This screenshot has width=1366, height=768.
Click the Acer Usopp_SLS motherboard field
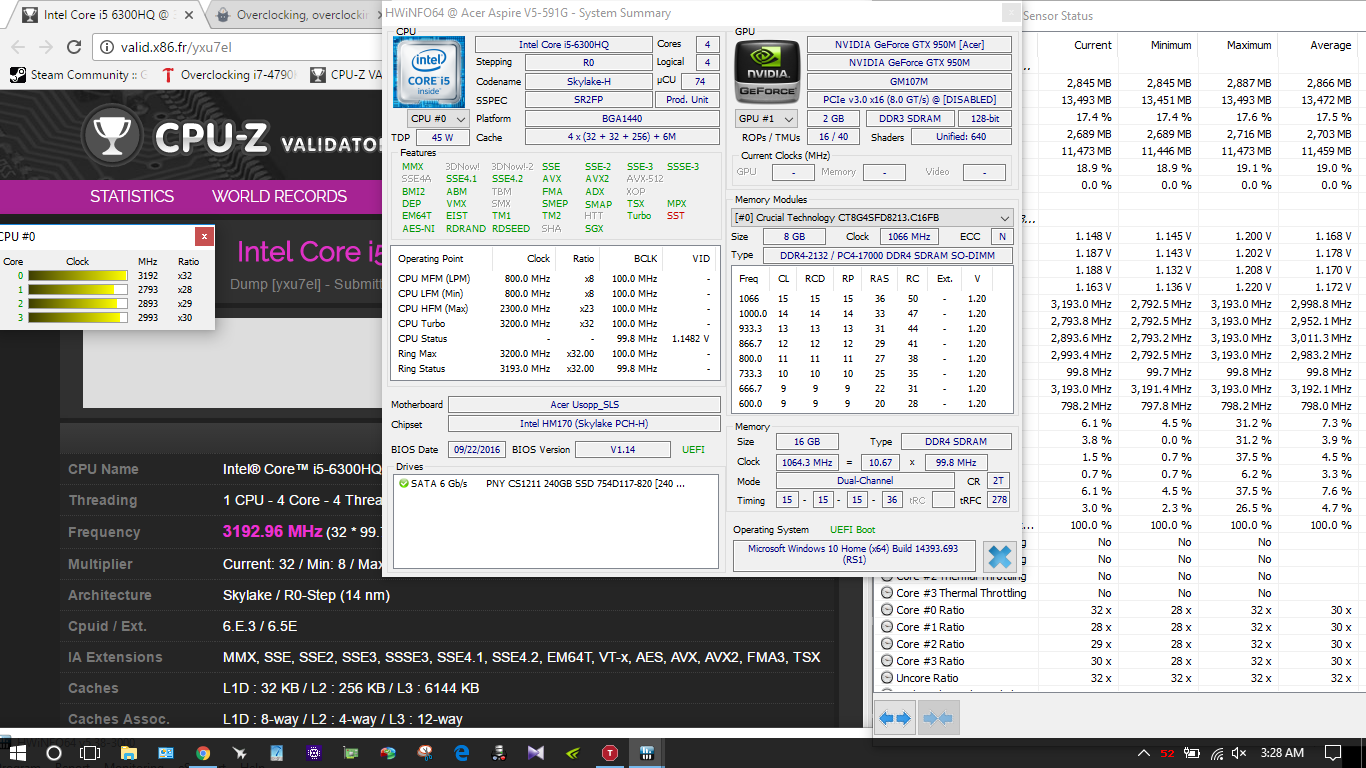[x=583, y=404]
